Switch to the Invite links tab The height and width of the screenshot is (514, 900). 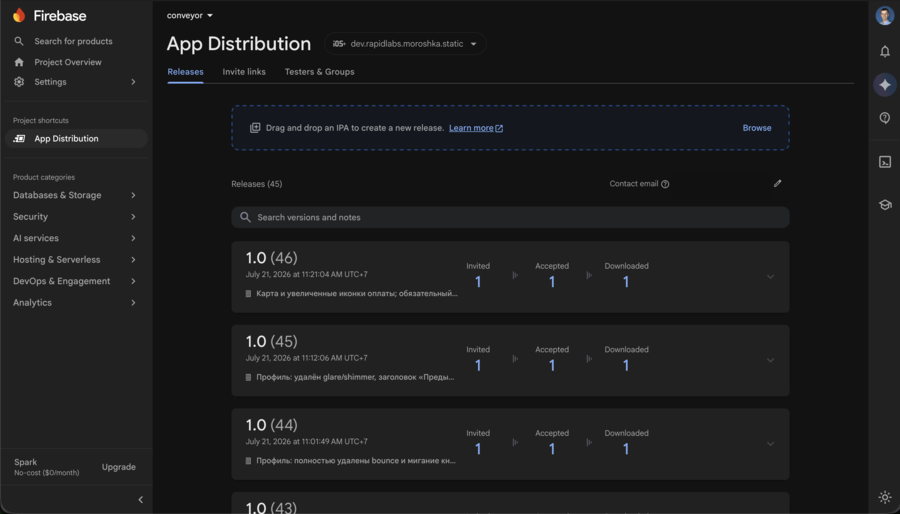coord(244,72)
